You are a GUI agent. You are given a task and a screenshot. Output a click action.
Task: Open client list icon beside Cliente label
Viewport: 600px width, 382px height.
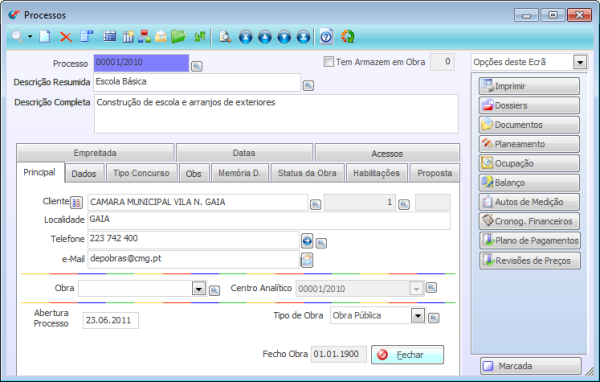coord(77,202)
